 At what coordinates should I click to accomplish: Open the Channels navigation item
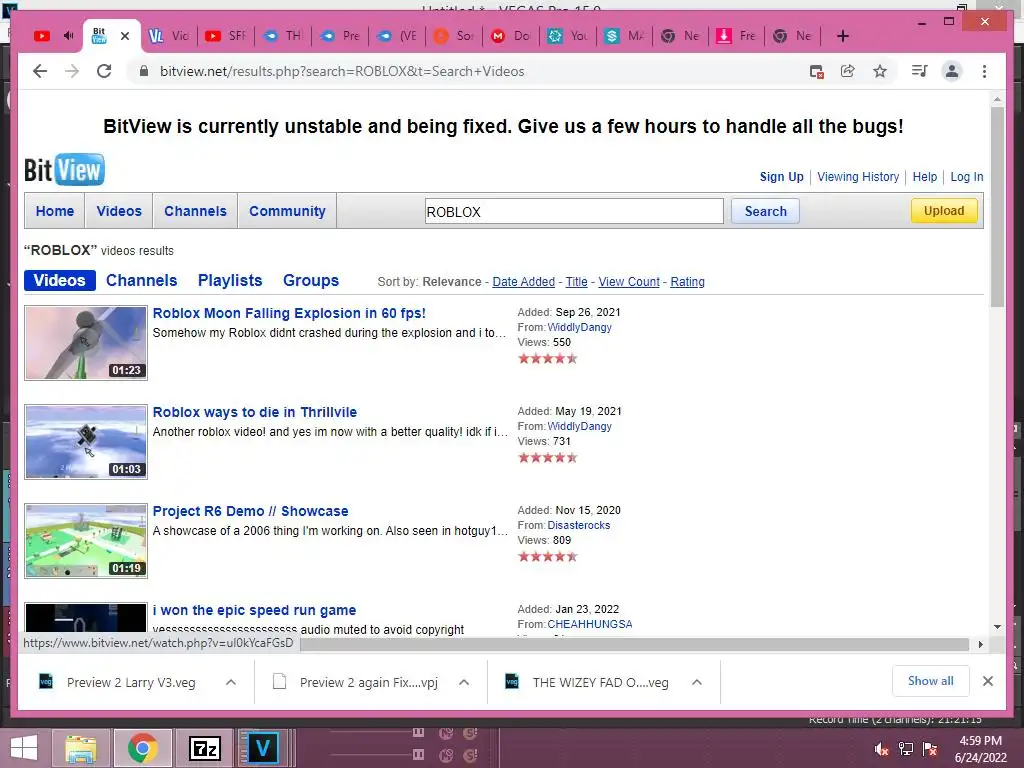[x=195, y=211]
